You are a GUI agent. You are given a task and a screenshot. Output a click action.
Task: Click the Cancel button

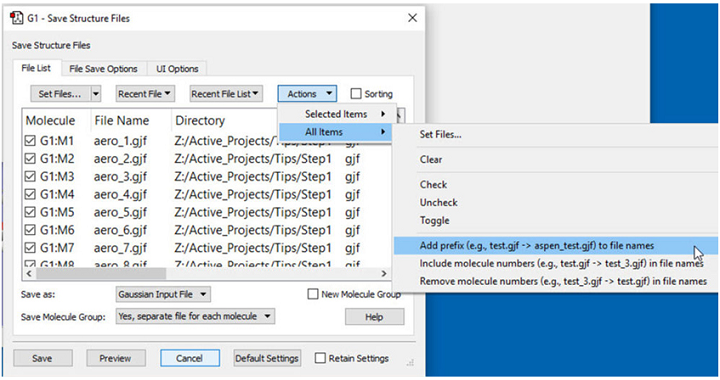coord(190,358)
